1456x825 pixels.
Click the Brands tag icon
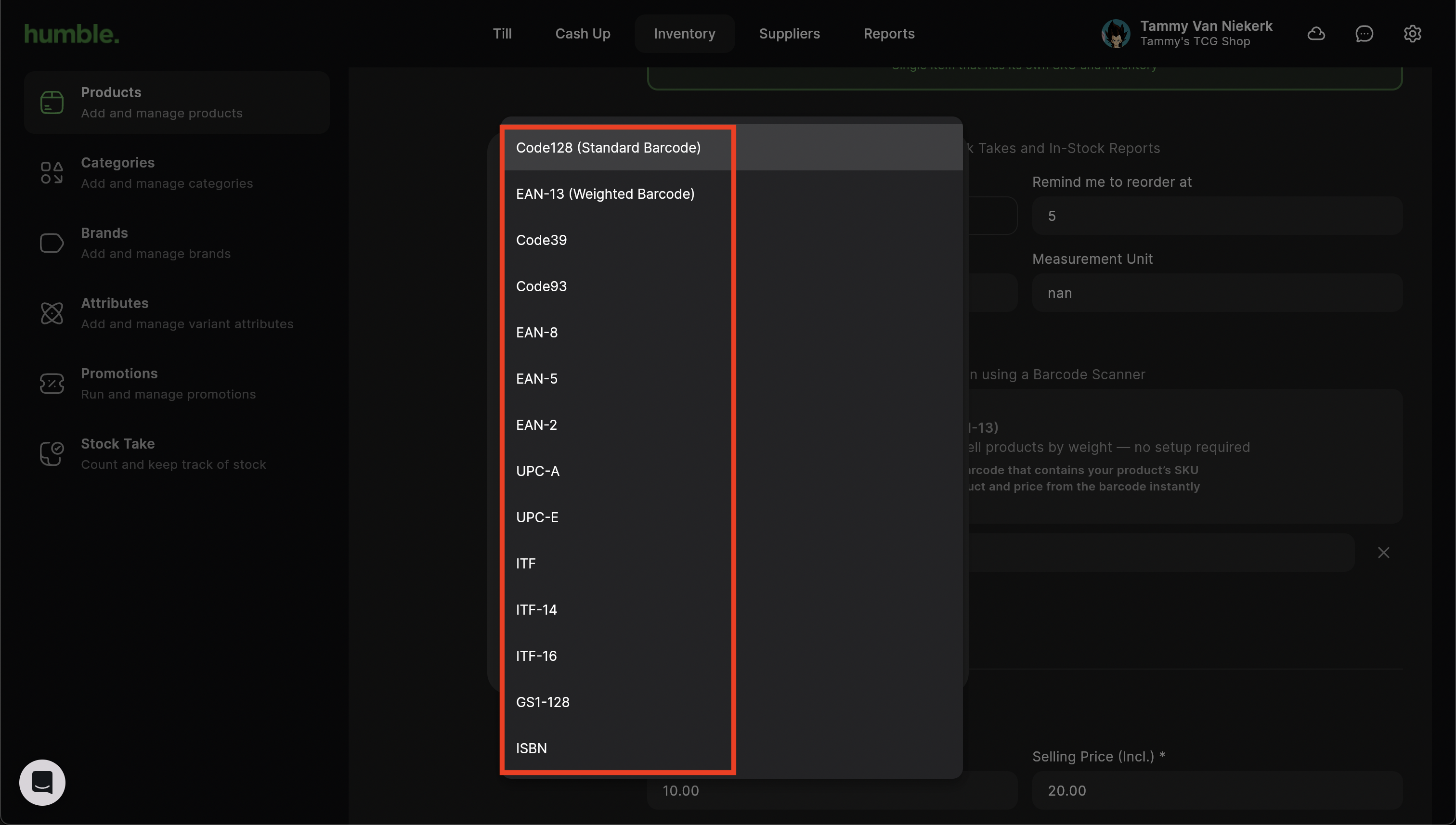click(52, 243)
